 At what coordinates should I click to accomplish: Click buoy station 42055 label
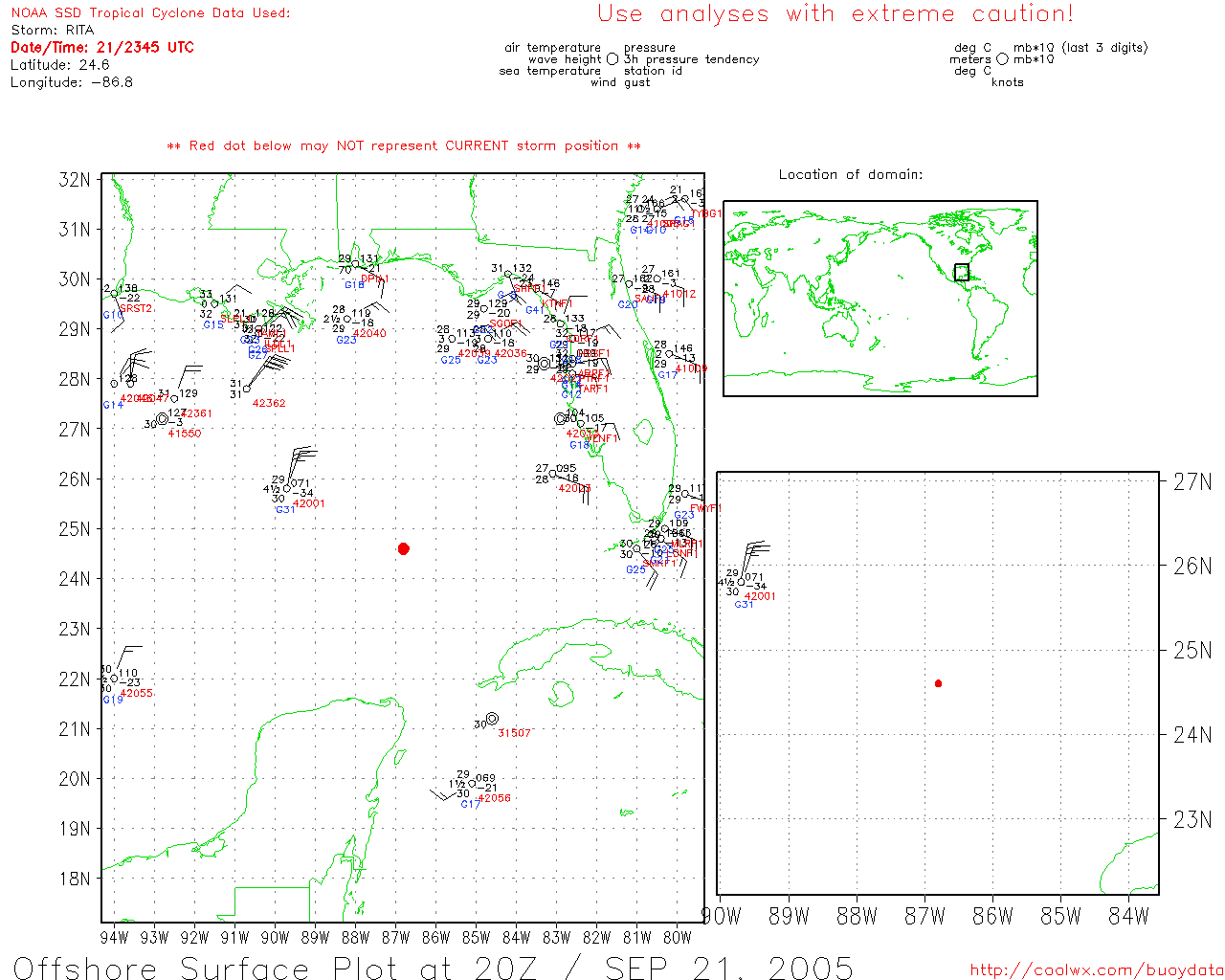tap(137, 693)
